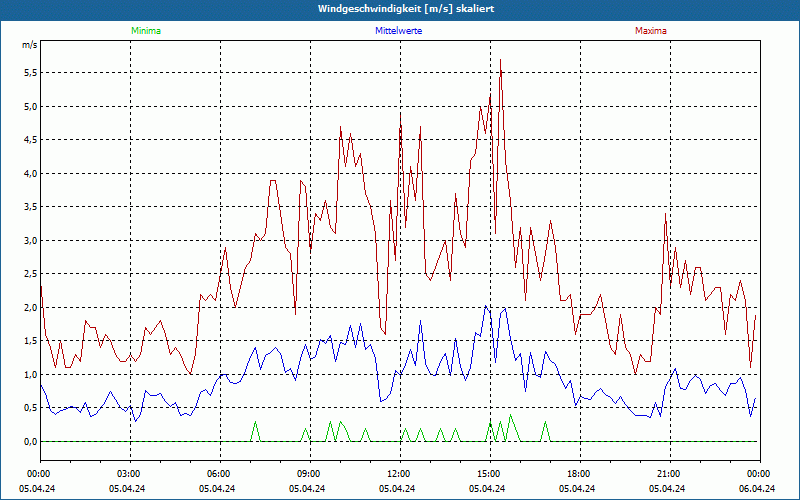The image size is (800, 500).
Task: Click the '06:00' time axis label
Action: (218, 474)
